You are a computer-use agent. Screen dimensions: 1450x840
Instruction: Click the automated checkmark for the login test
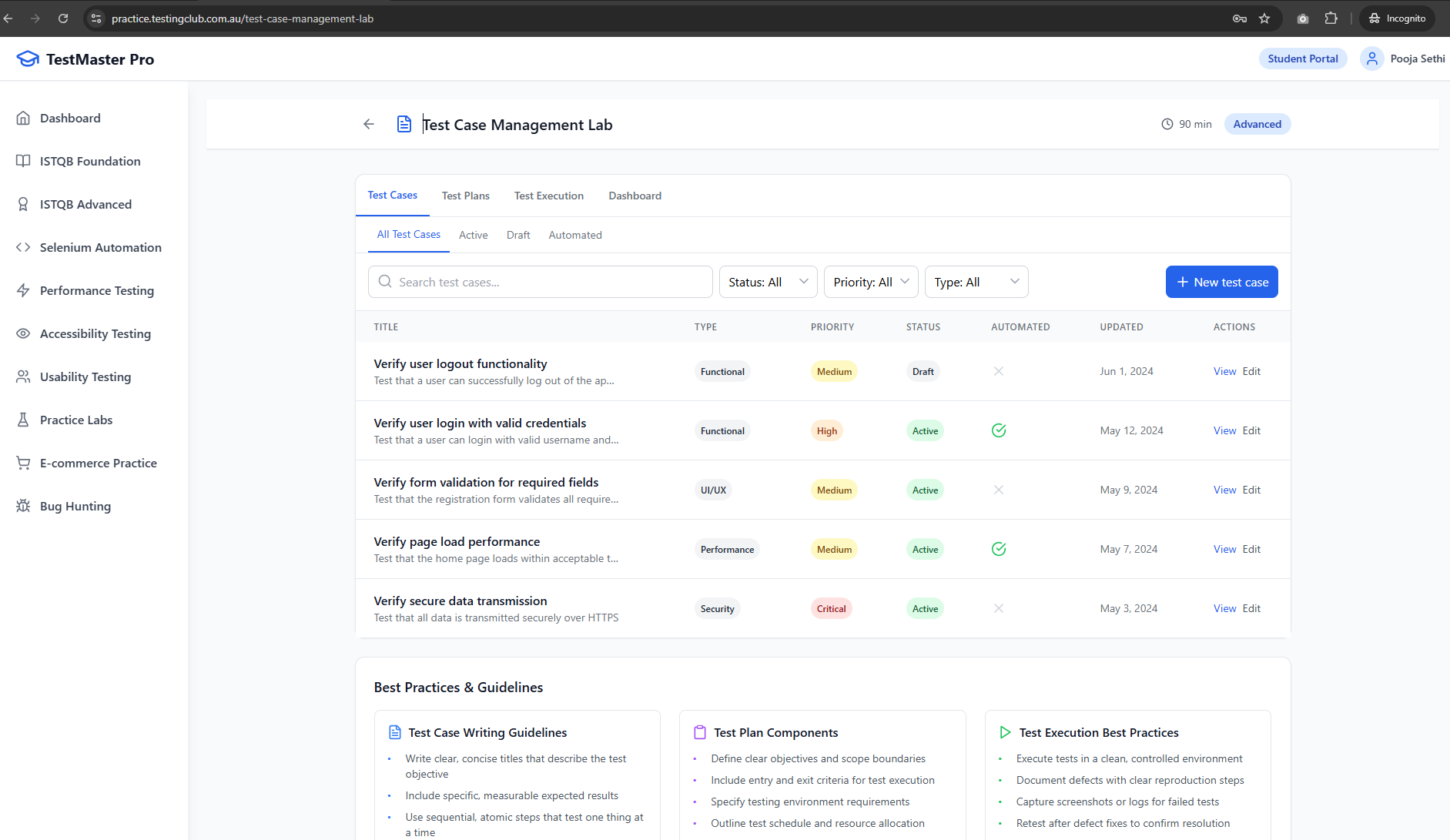tap(999, 430)
